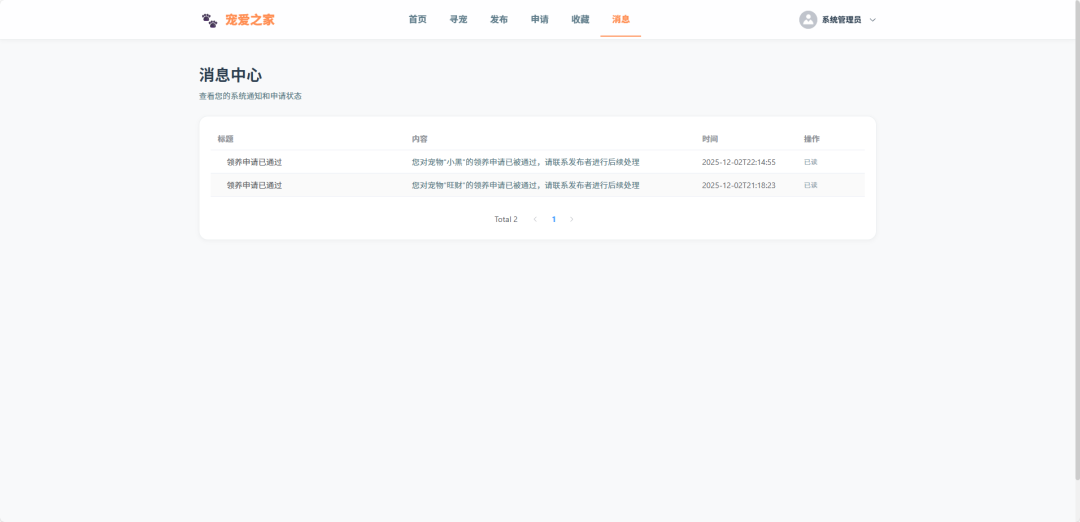Click the timestamp 2025-12-02T22:14:55
The height and width of the screenshot is (522, 1080).
coord(739,163)
